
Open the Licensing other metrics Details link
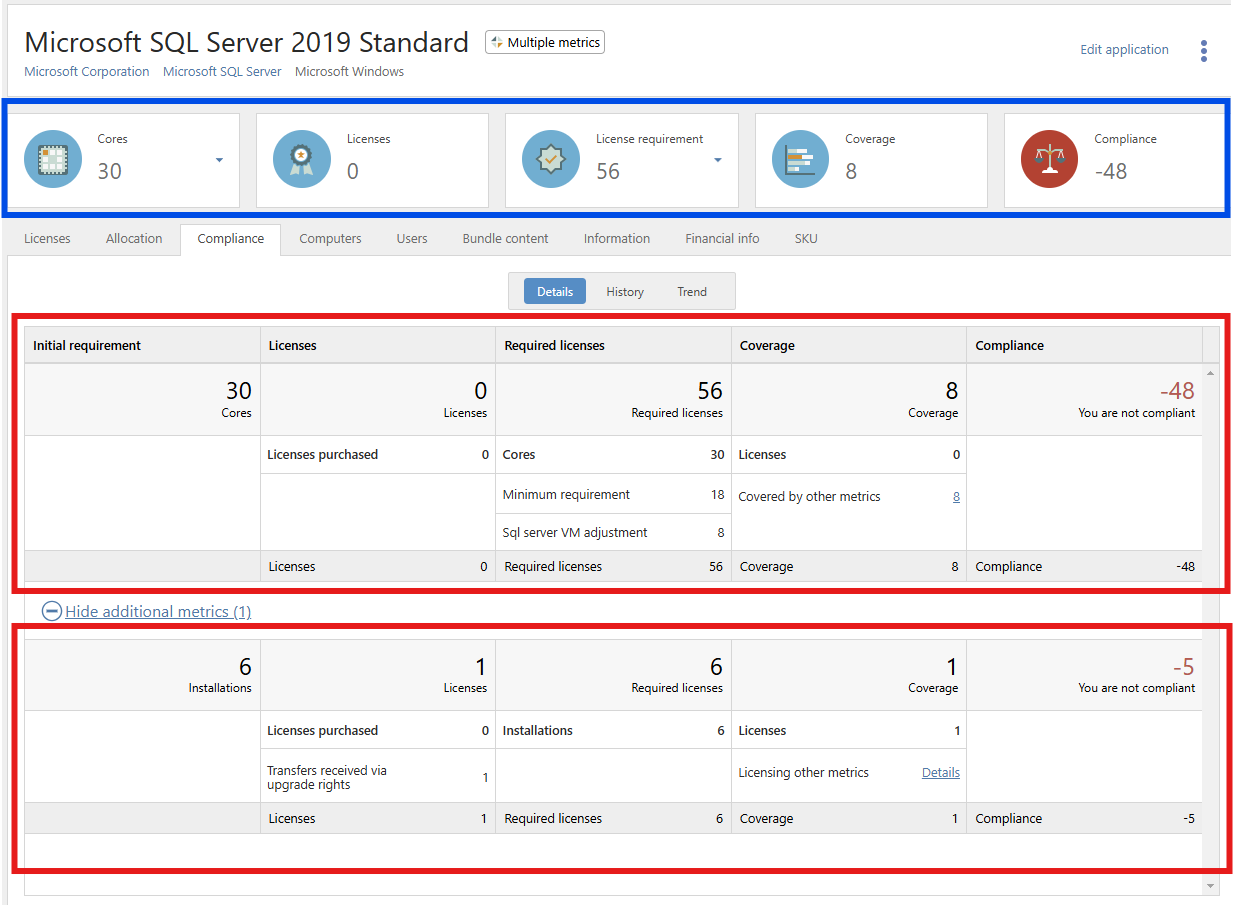(x=941, y=772)
